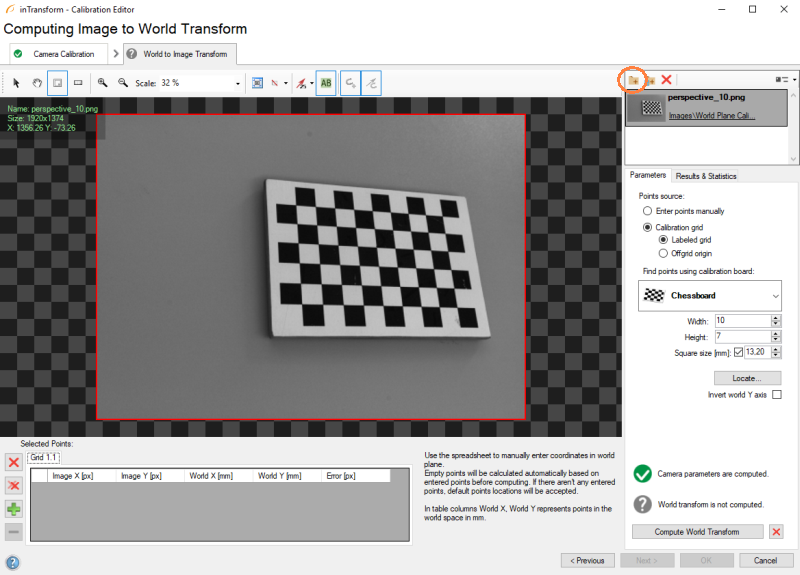Viewport: 800px width, 575px height.
Task: Choose the Offgrid origin radio button
Action: (x=662, y=253)
